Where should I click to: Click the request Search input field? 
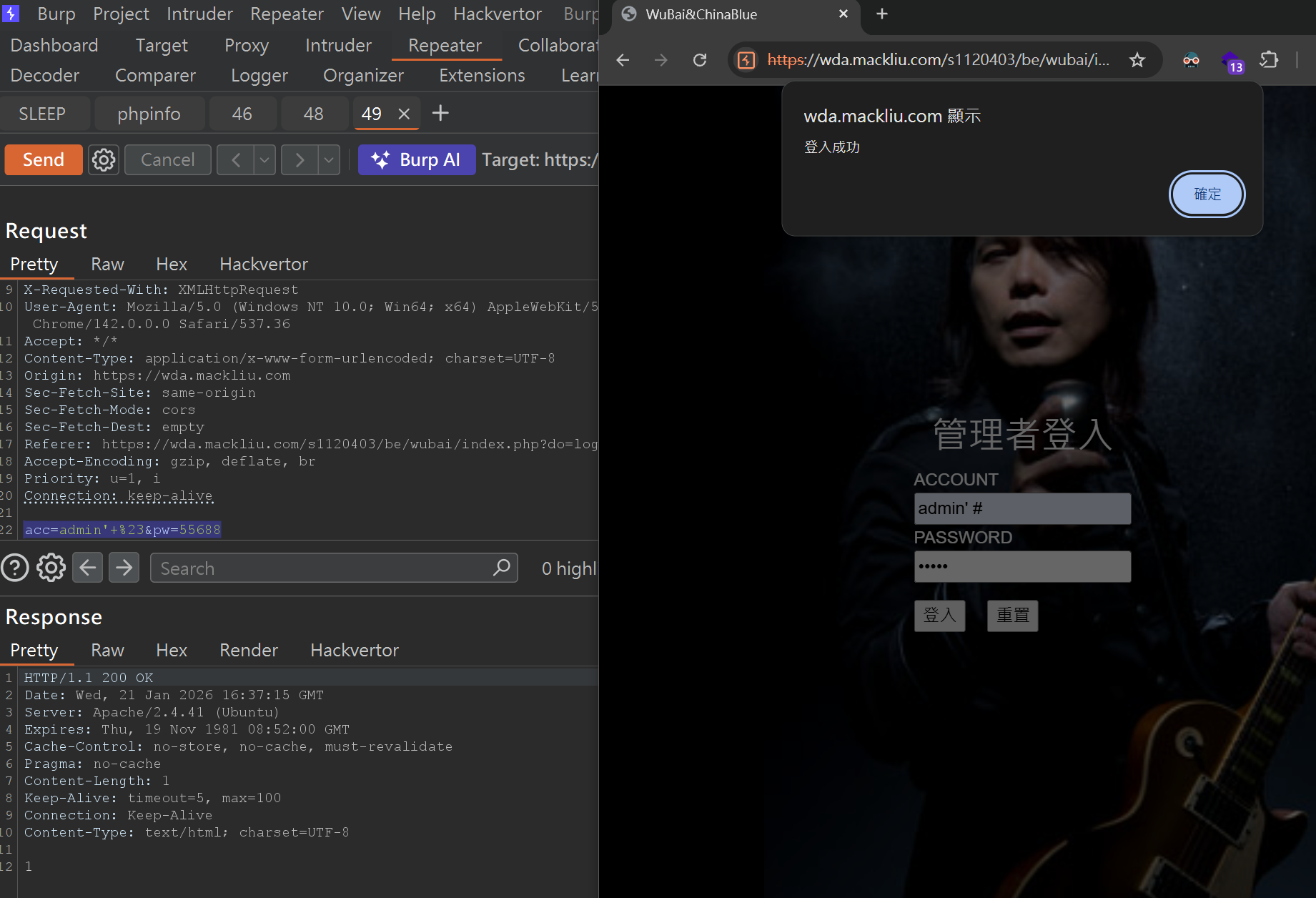[334, 568]
